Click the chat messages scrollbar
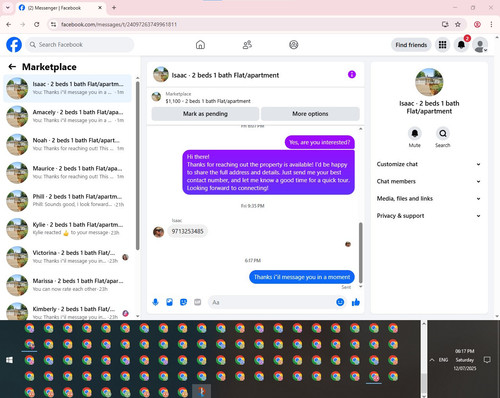The width and height of the screenshot is (500, 398). (360, 252)
